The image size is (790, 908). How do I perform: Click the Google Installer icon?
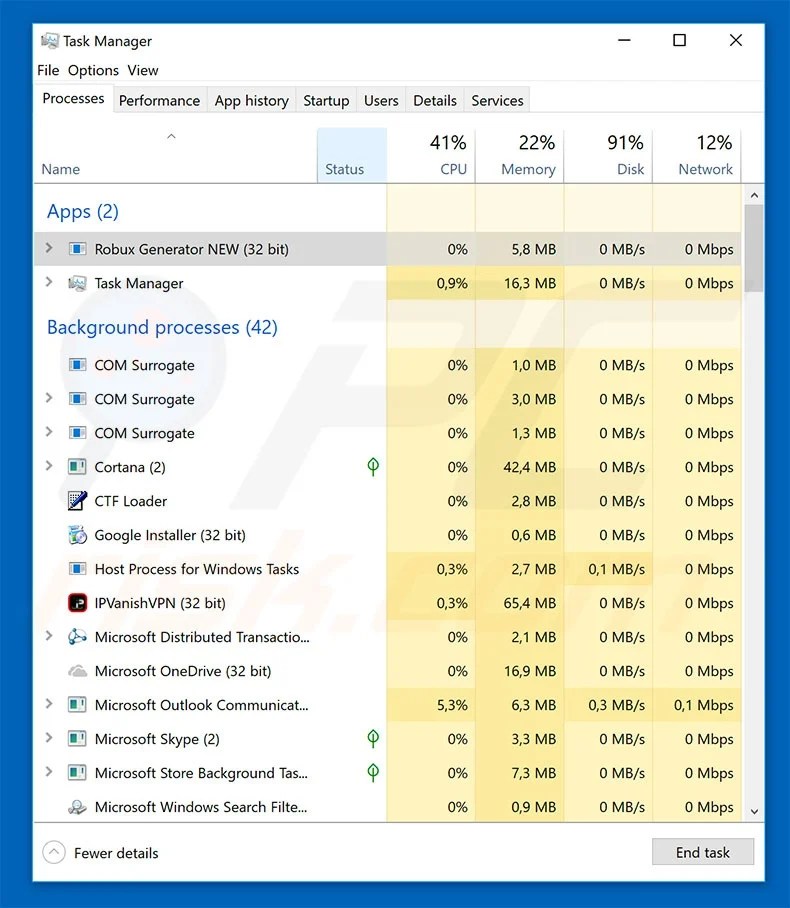click(x=77, y=535)
